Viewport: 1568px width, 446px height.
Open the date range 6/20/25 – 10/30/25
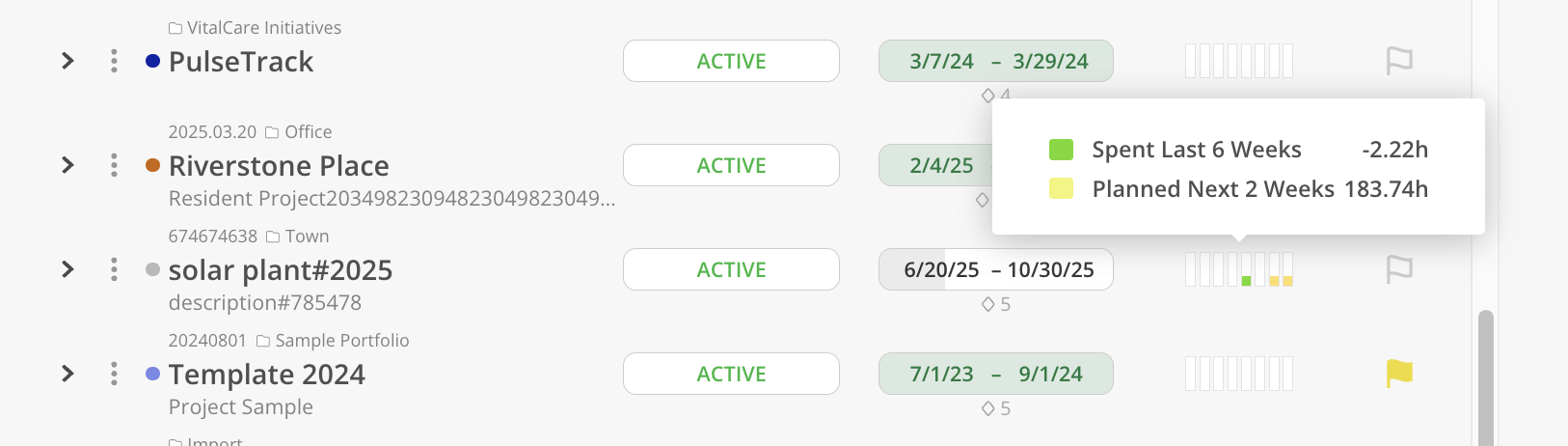tap(996, 269)
